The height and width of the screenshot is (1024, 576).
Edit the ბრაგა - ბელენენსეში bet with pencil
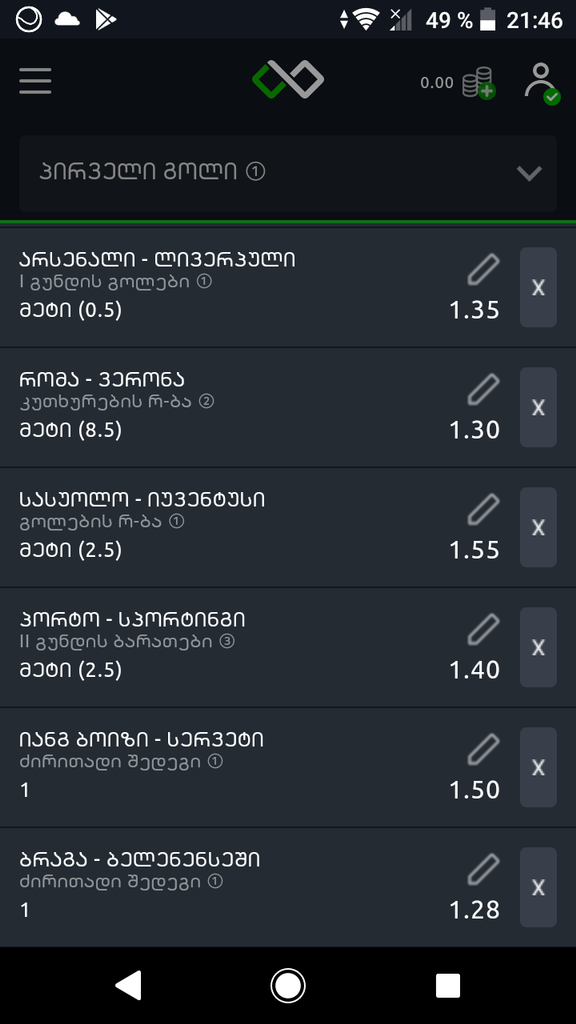484,871
